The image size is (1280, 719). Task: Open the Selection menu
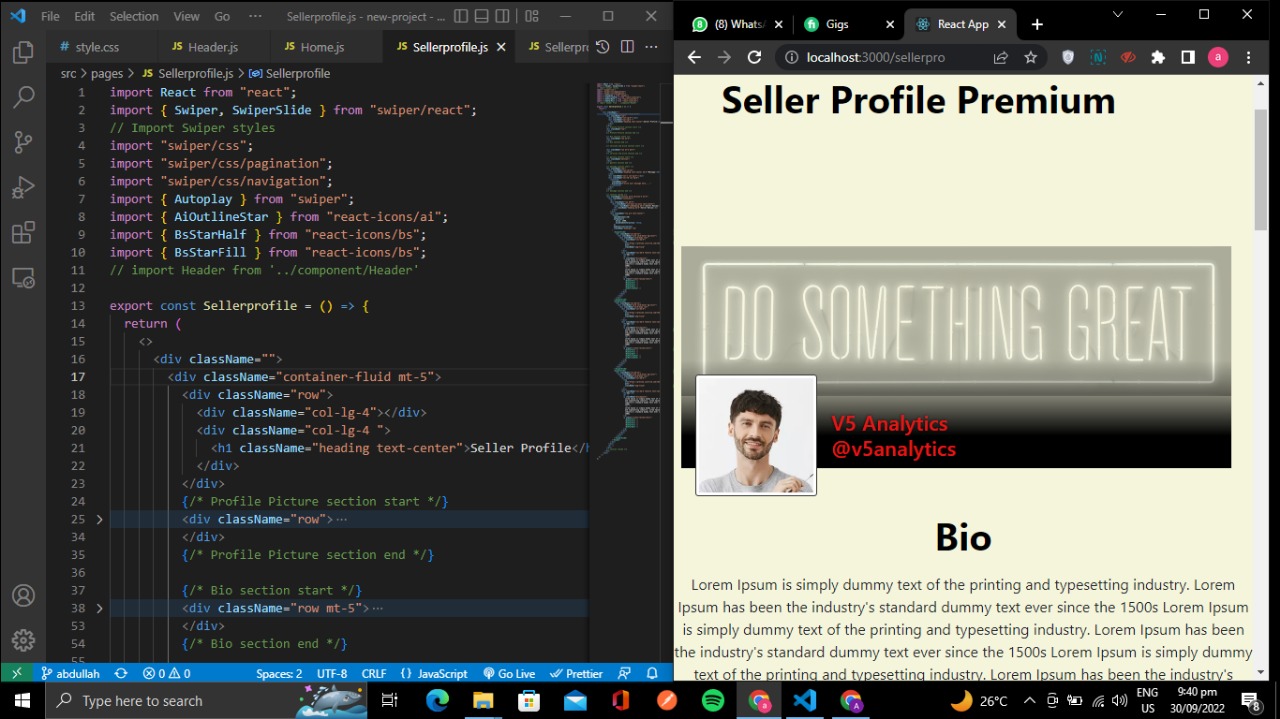[x=134, y=16]
